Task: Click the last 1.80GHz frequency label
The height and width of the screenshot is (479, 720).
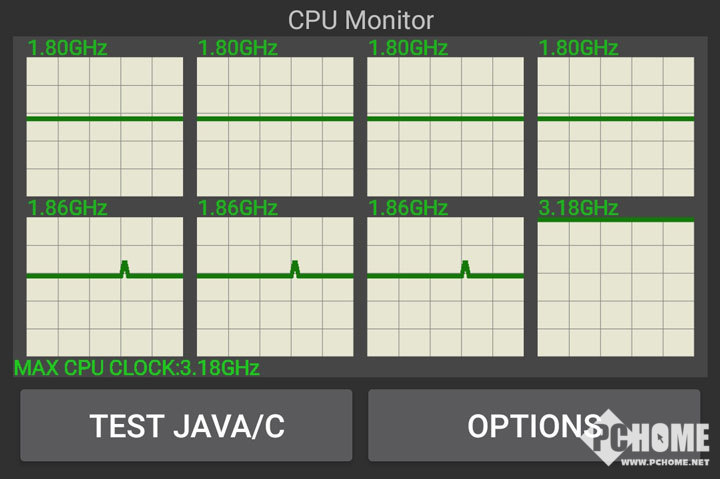Action: [x=578, y=48]
